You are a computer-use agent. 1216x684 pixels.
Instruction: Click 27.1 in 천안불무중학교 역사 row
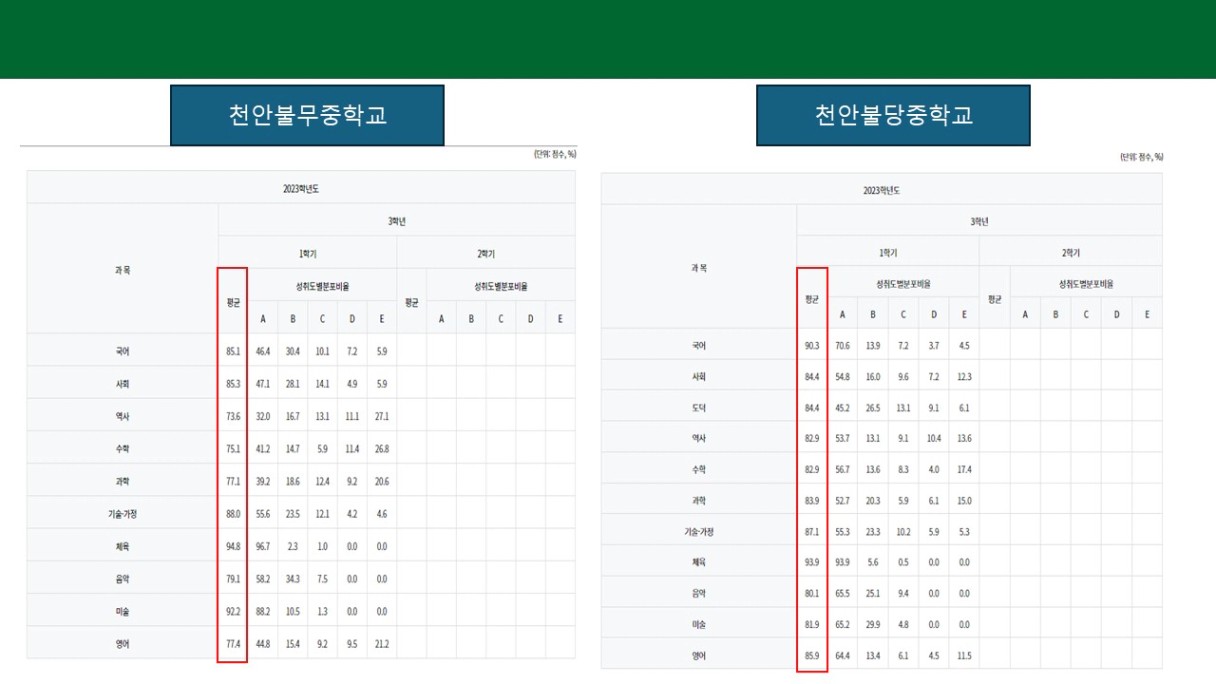(381, 417)
